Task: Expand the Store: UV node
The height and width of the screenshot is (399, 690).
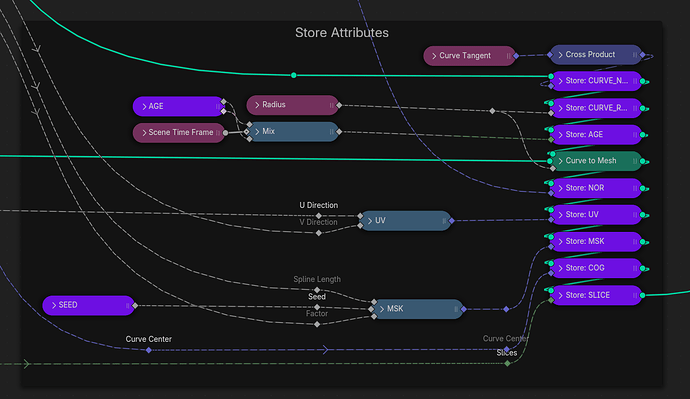Action: 560,215
